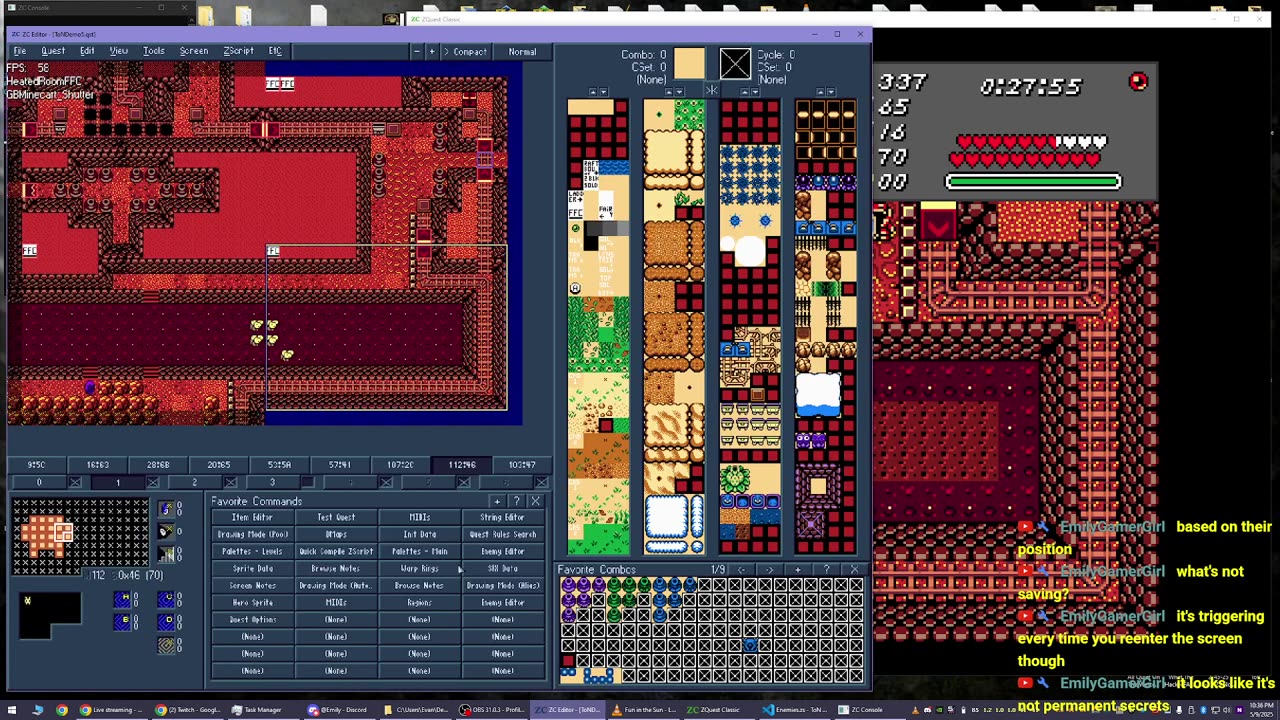1280x720 pixels.
Task: Toggle layer 6 visibility checkbox
Action: tap(541, 482)
